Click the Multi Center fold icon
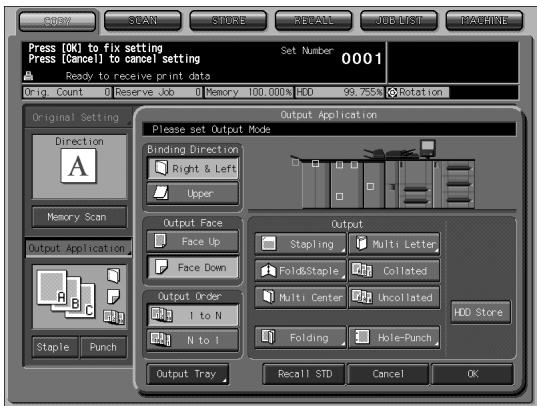537x406 pixels. click(x=268, y=297)
